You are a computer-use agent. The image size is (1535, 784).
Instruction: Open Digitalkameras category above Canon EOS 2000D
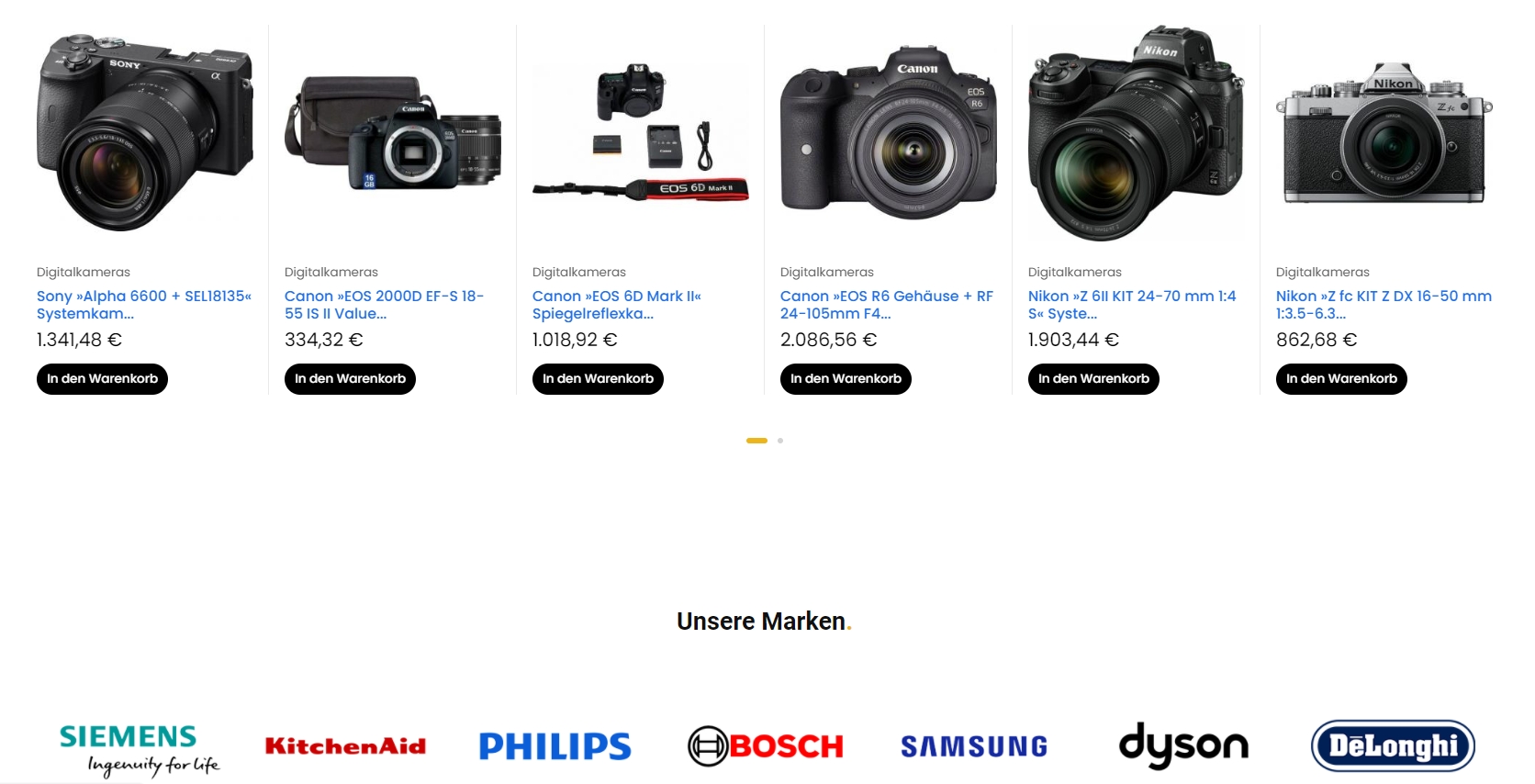tap(331, 272)
